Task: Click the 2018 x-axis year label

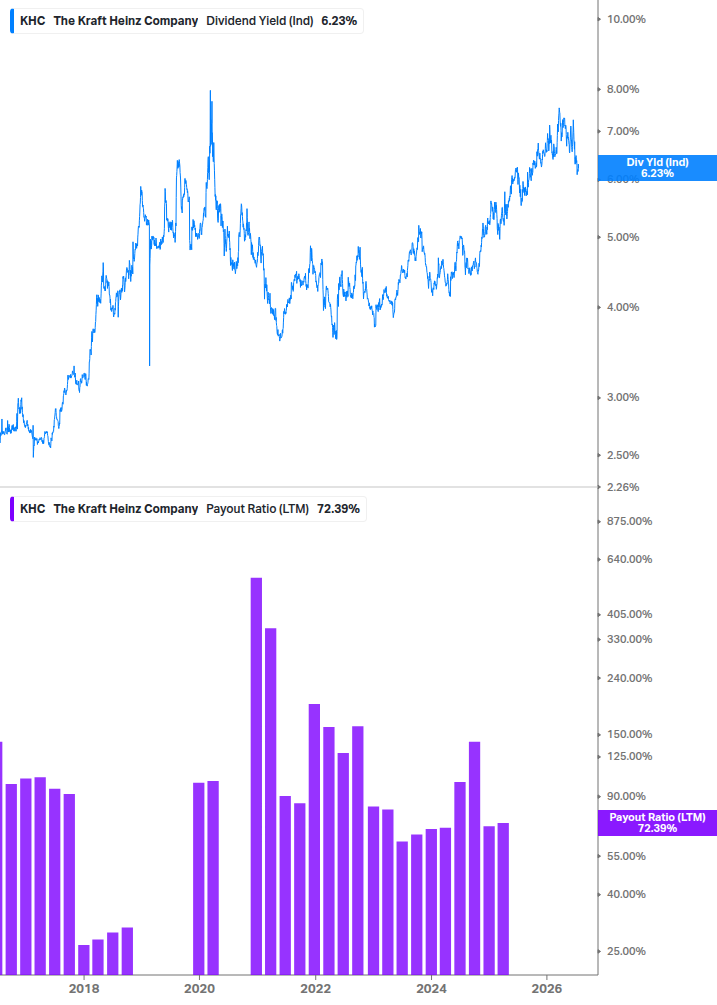Action: 84,988
